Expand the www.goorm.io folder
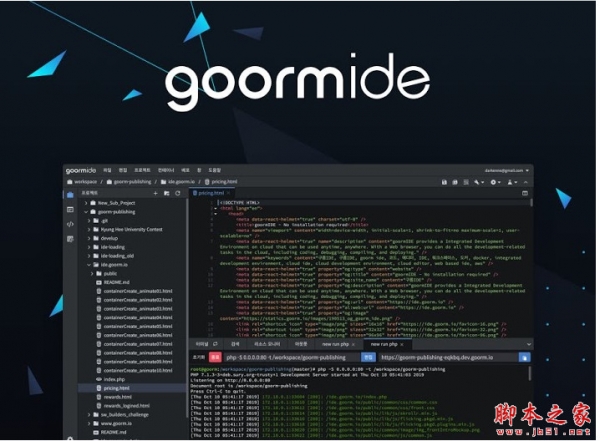600x441 pixels. [x=89, y=423]
